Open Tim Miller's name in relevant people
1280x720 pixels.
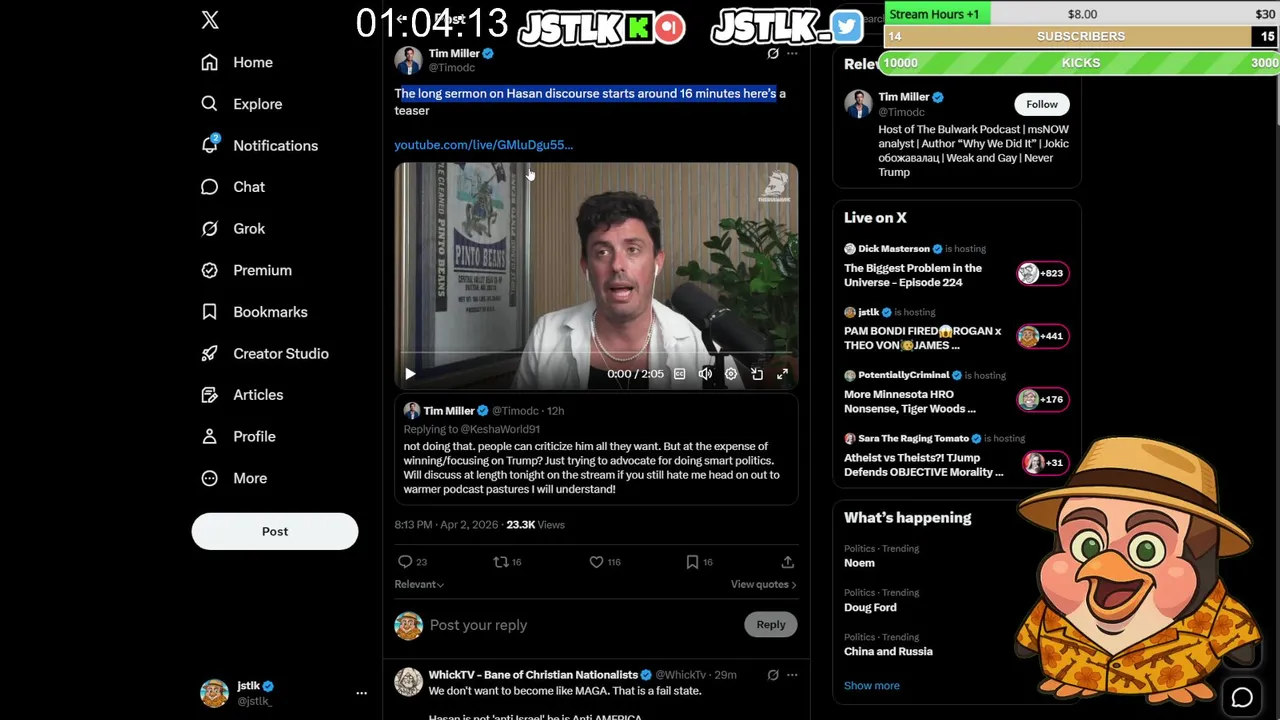(x=904, y=97)
